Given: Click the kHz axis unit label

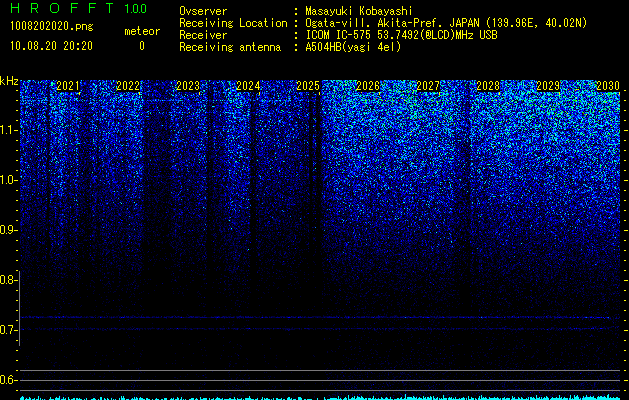Looking at the screenshot, I should coord(9,81).
